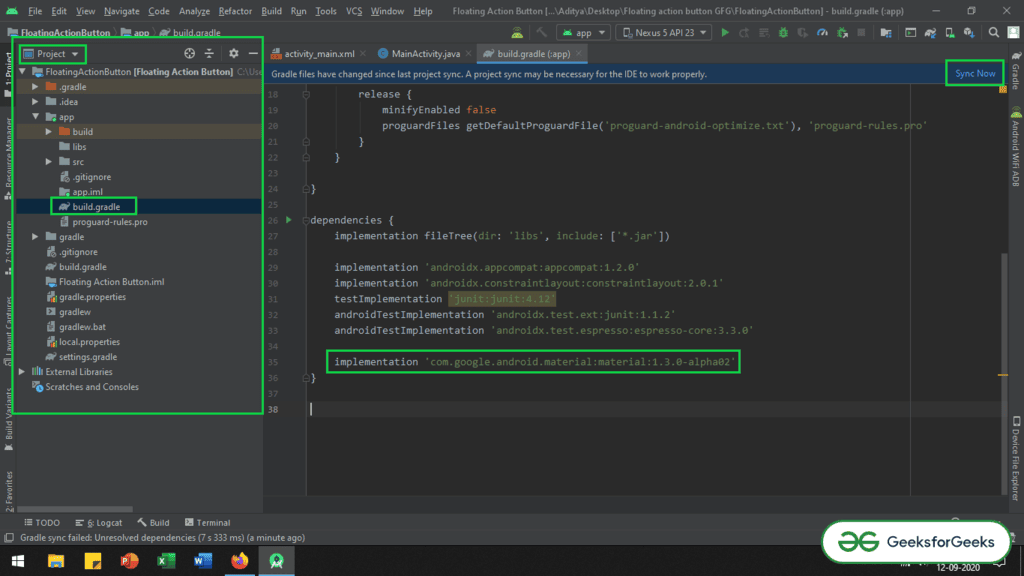
Task: Open the Debug app icon in toolbar
Action: click(782, 32)
